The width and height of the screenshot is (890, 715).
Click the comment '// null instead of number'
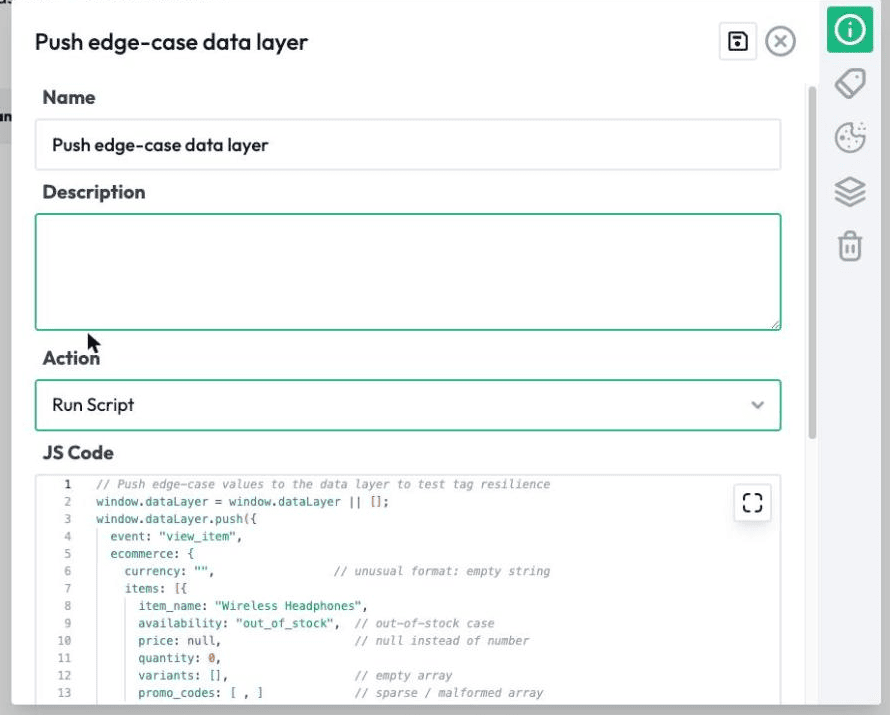tap(442, 641)
